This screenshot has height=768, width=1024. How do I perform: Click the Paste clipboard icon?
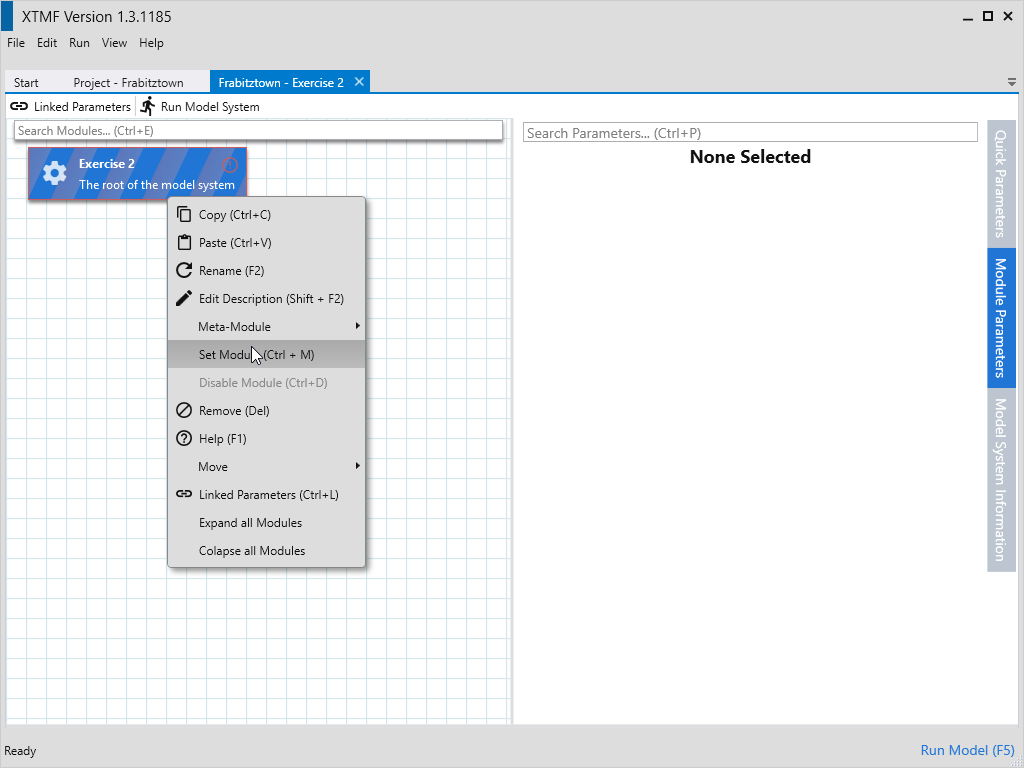tap(183, 243)
